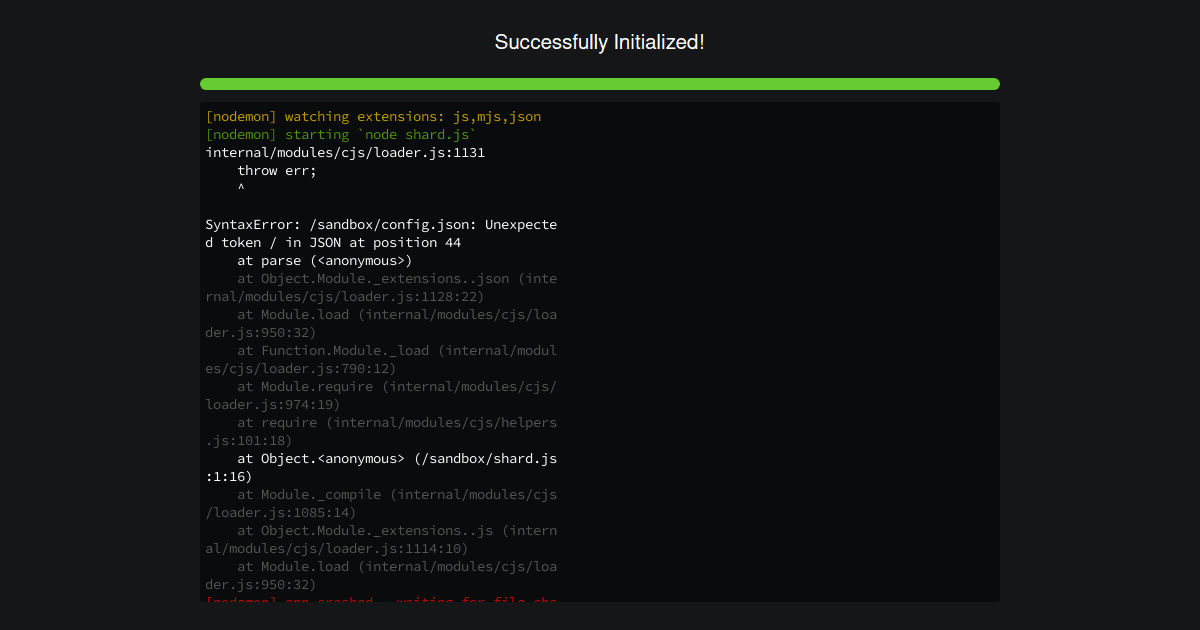Click the red "app crashed" nodemon message
Image resolution: width=1200 pixels, height=630 pixels.
(380, 600)
